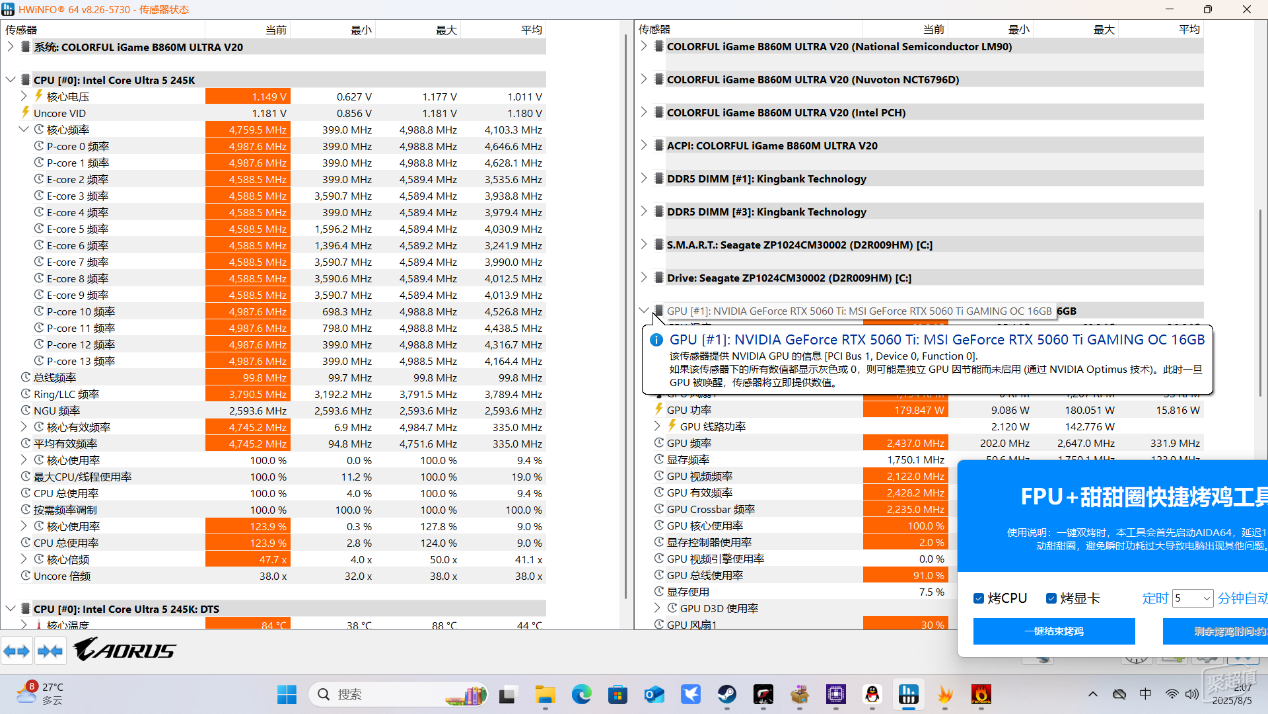Open the weather widget showing 27°C
Viewport: 1268px width, 714px height.
coord(40,694)
